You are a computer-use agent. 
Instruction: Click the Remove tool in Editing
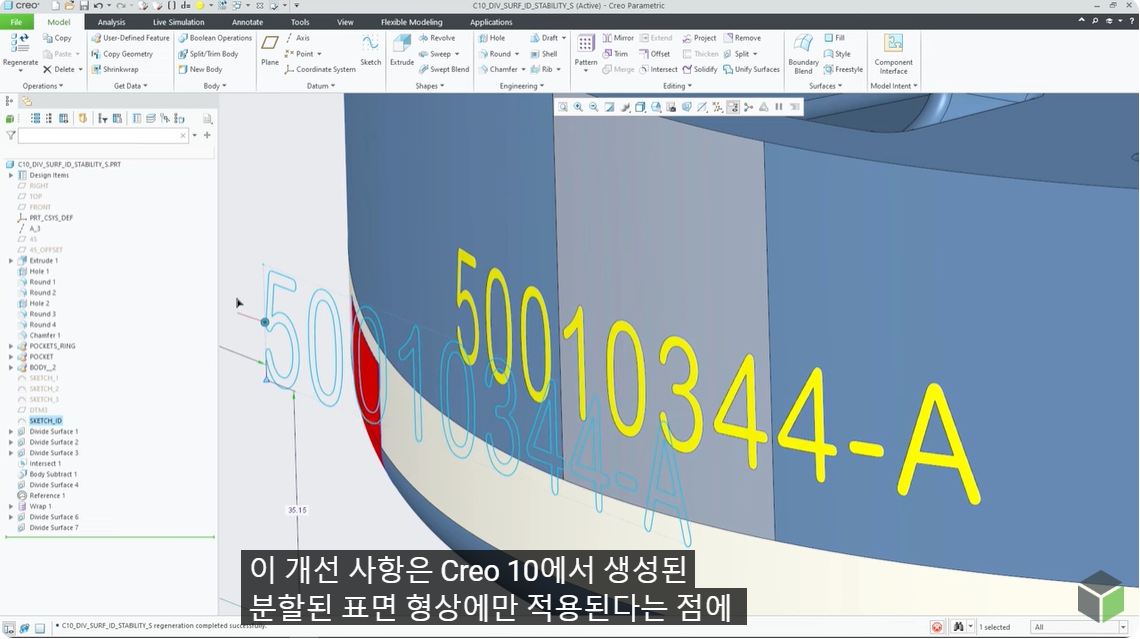coord(742,38)
